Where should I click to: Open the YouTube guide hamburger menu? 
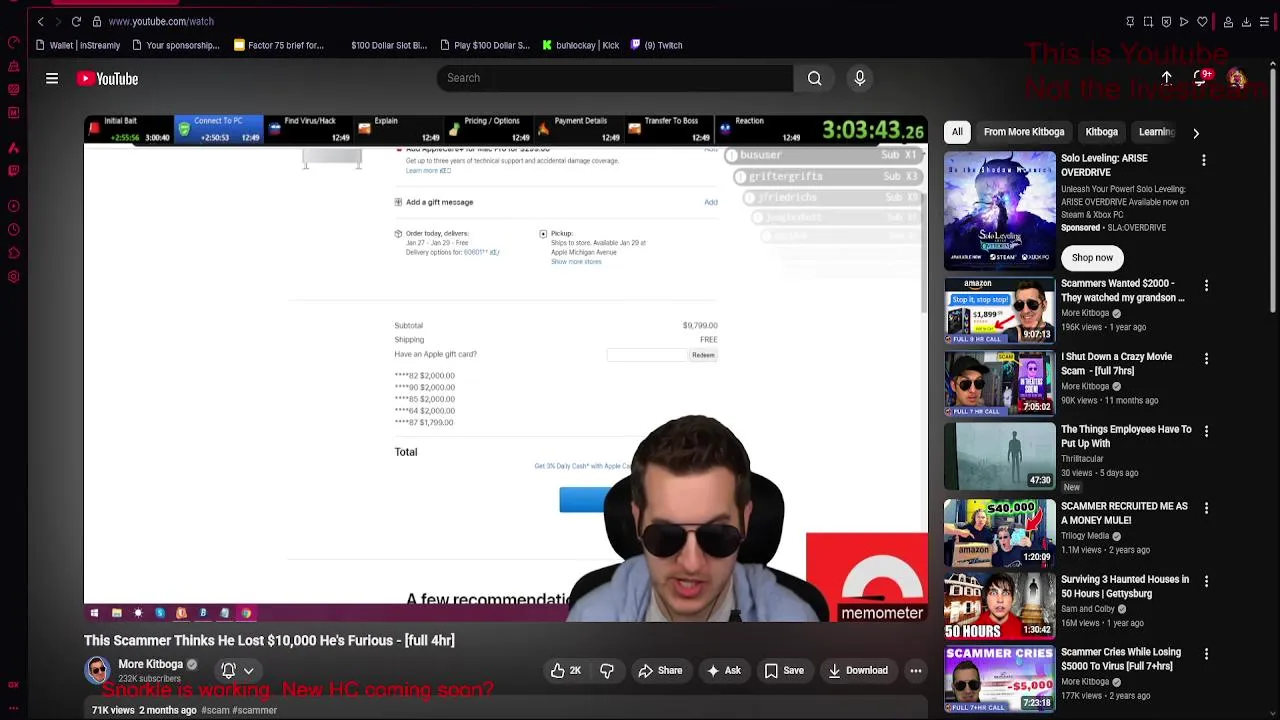52,78
